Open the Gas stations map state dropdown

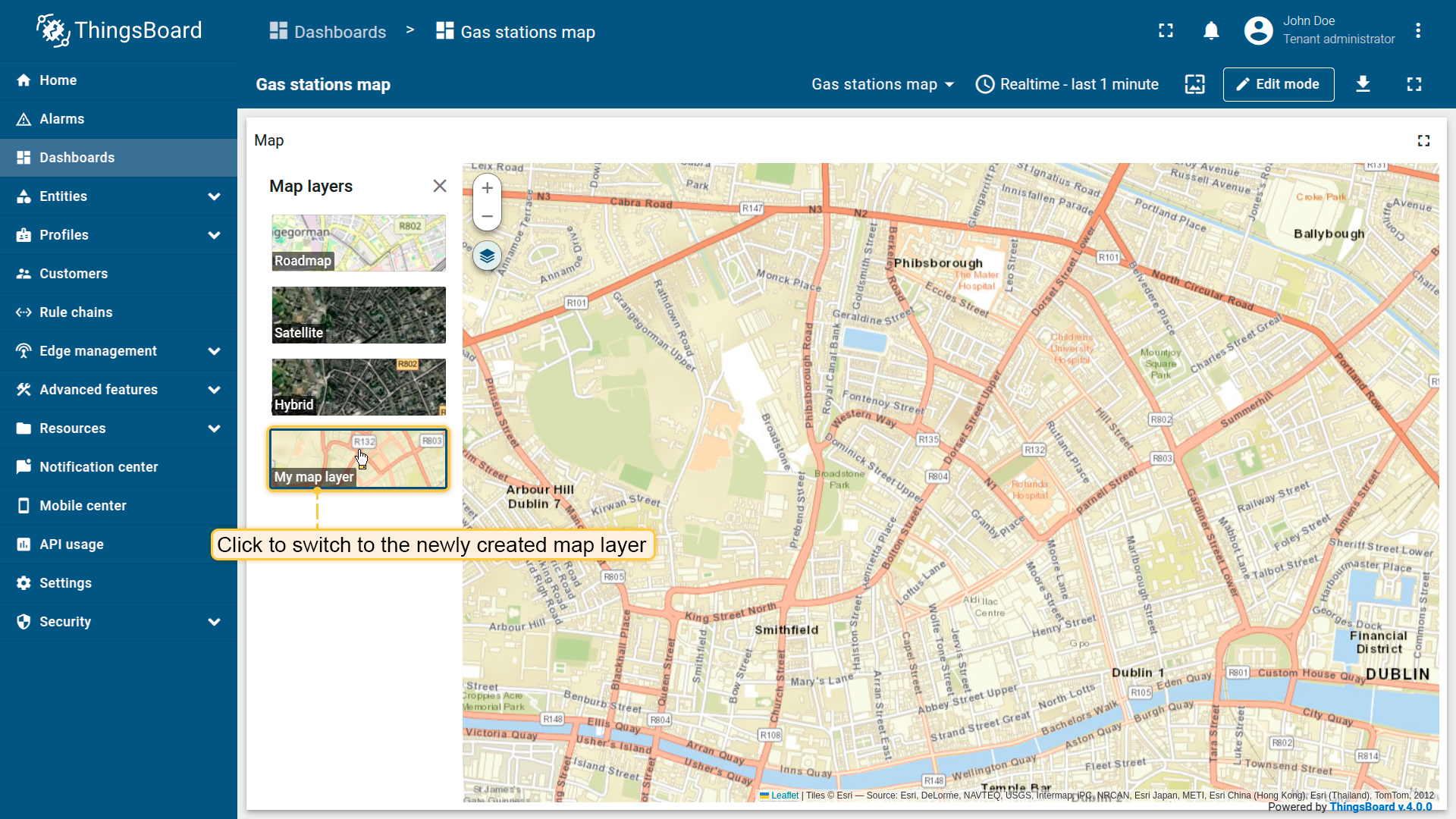882,84
